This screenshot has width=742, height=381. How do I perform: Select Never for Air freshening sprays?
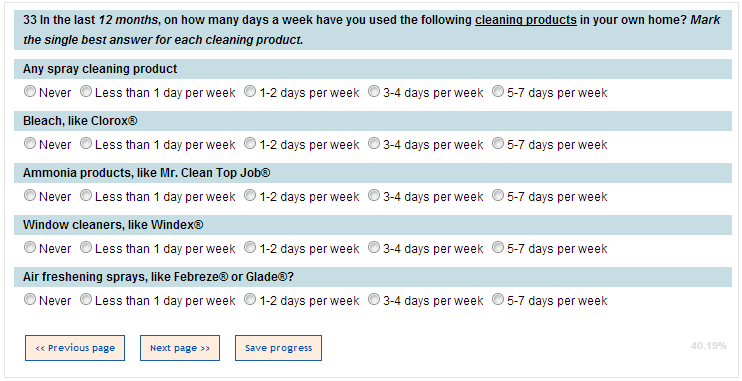point(30,300)
